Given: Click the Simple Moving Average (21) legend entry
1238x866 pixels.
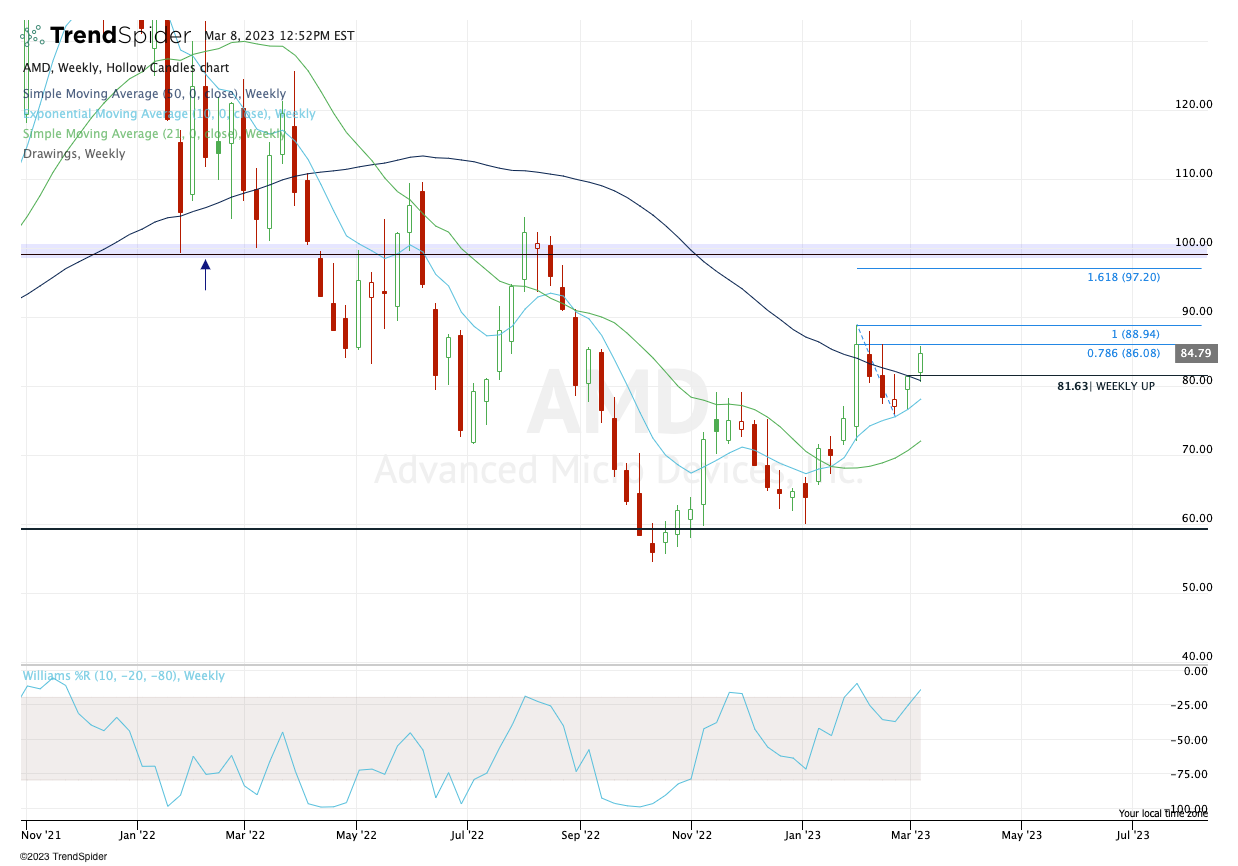Looking at the screenshot, I should click(154, 134).
